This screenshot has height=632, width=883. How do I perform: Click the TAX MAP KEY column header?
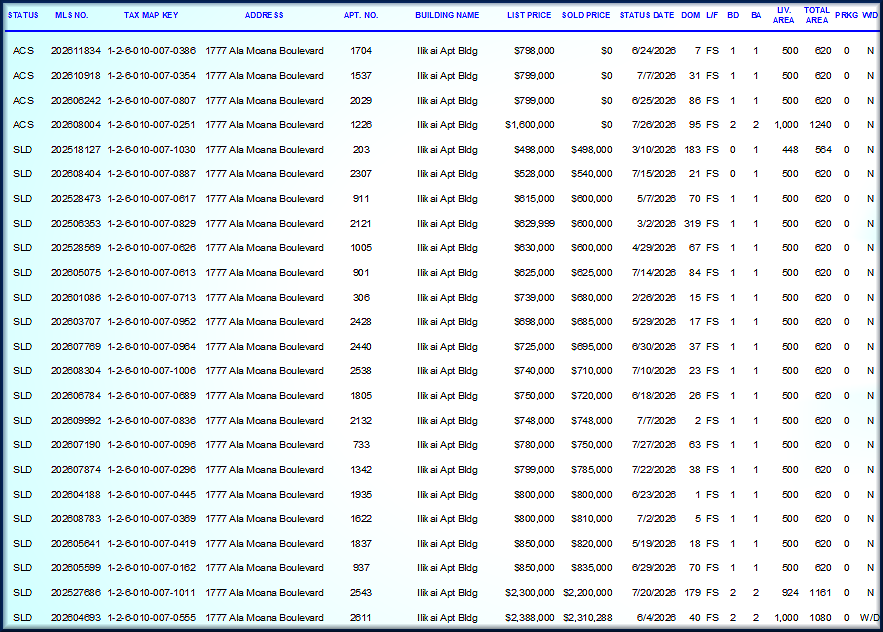151,15
